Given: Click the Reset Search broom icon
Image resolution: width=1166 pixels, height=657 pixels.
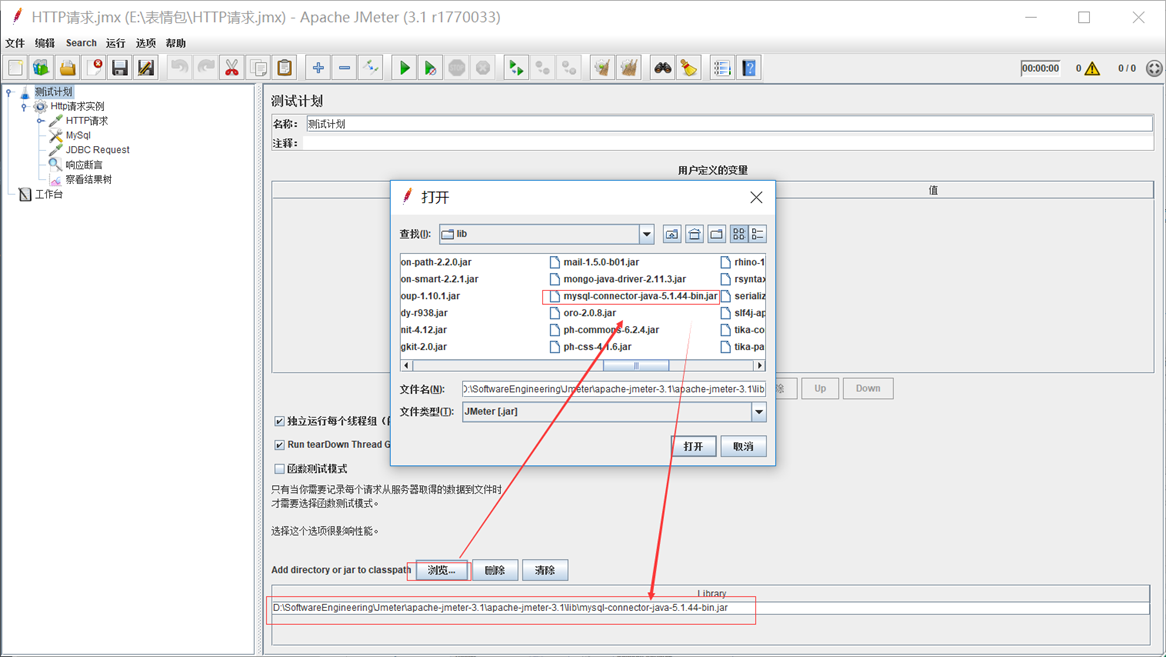Looking at the screenshot, I should tap(689, 68).
